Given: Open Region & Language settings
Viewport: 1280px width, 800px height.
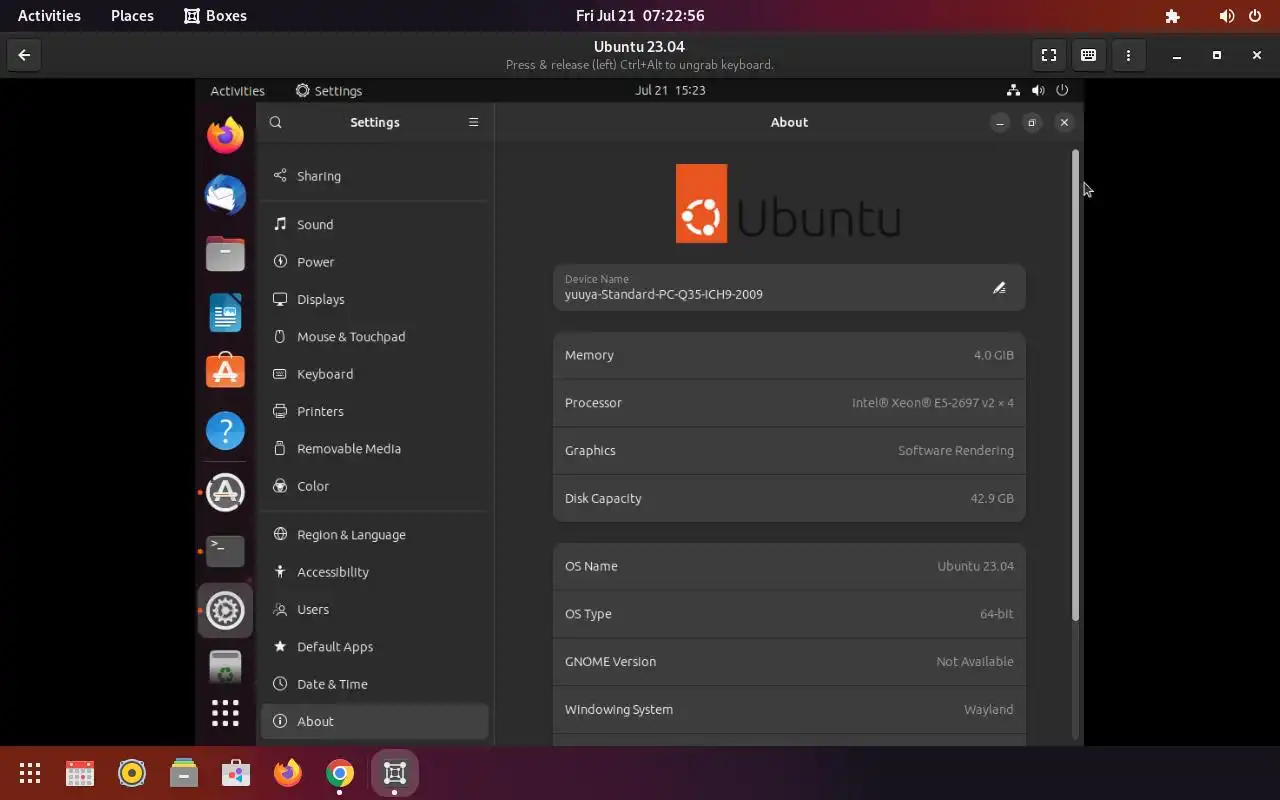Looking at the screenshot, I should (375, 535).
